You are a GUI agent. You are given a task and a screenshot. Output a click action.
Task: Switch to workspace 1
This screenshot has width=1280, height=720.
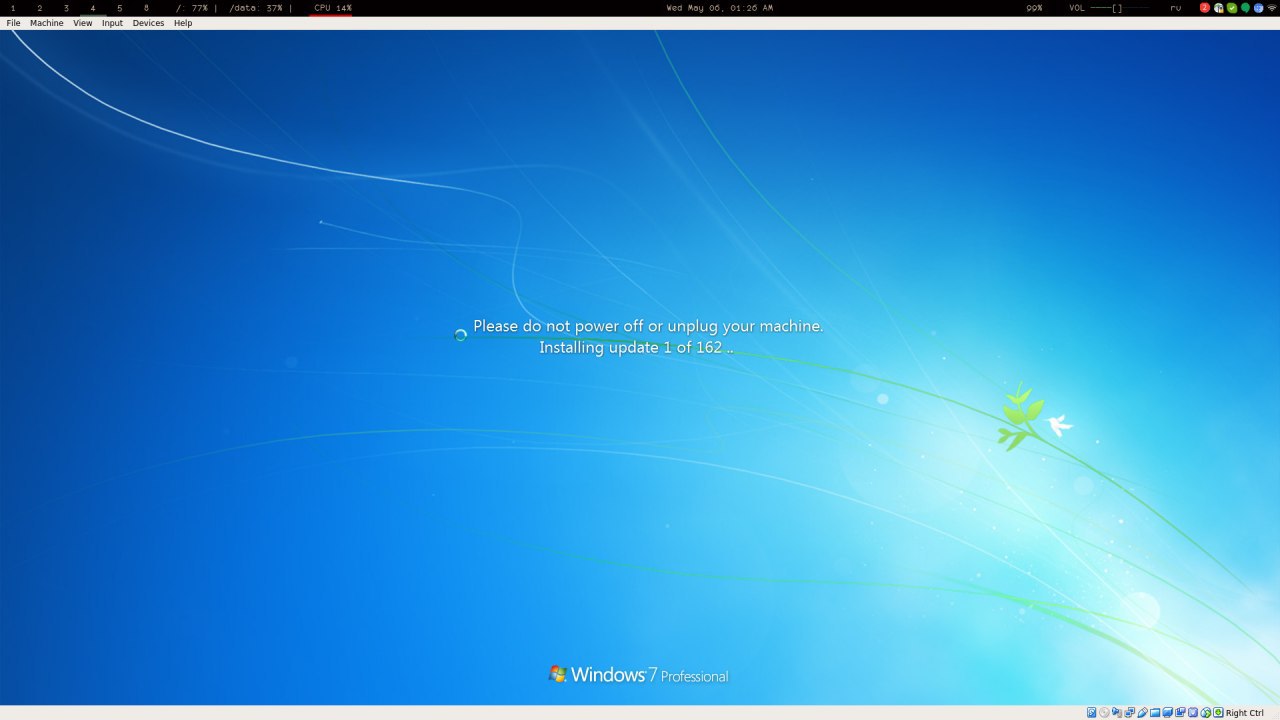coord(13,8)
